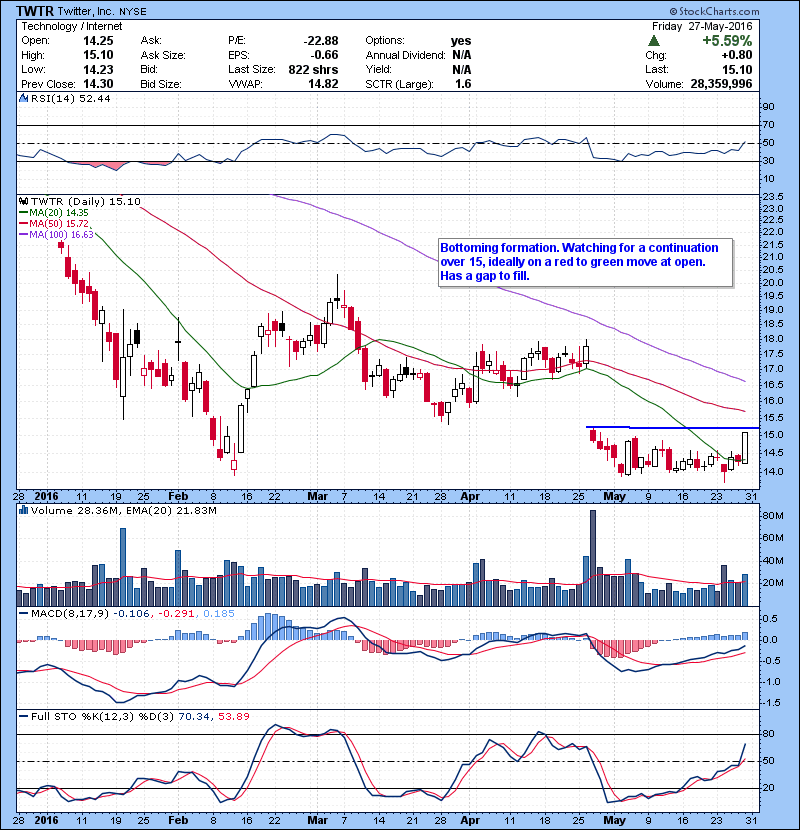Click the Volume value 28,359,996

point(721,84)
